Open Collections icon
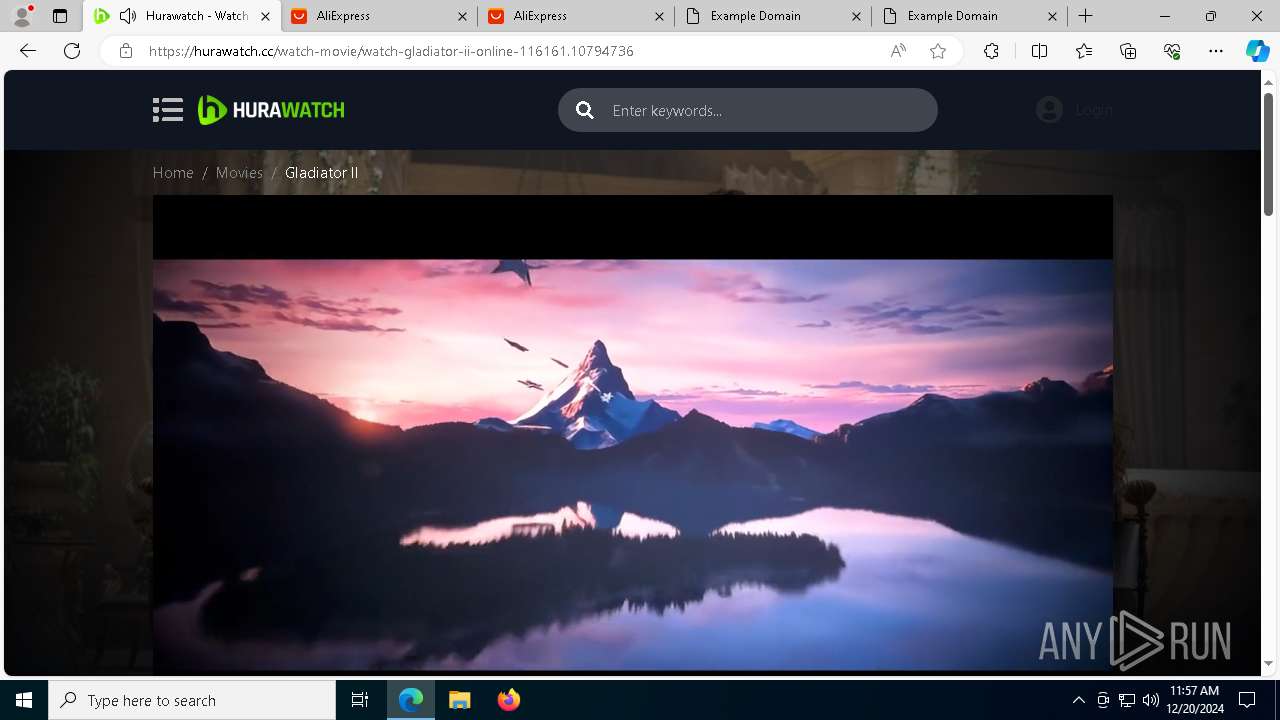 (1128, 51)
